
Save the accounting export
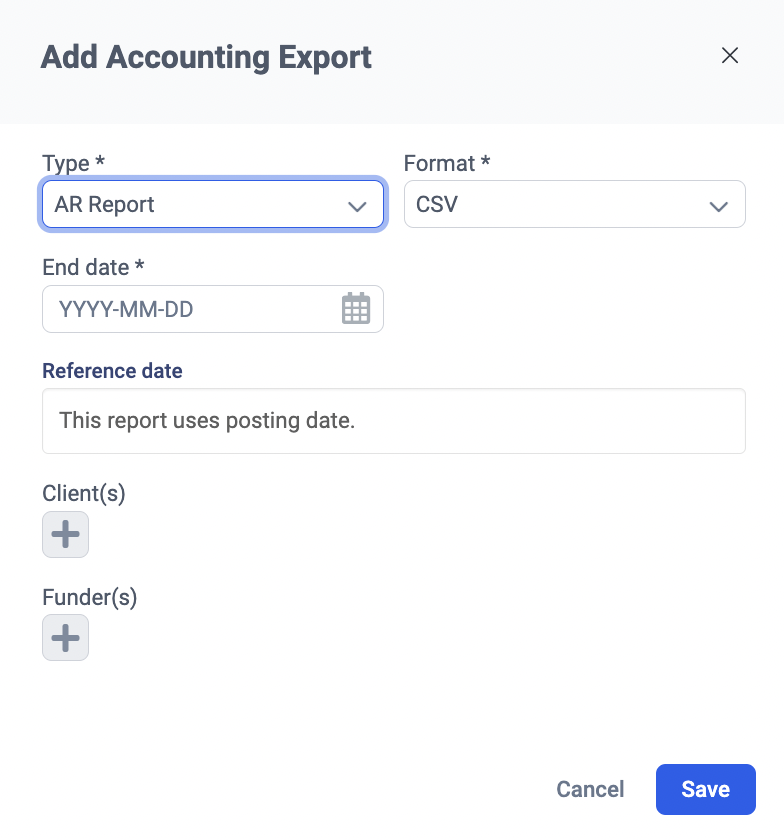click(705, 789)
